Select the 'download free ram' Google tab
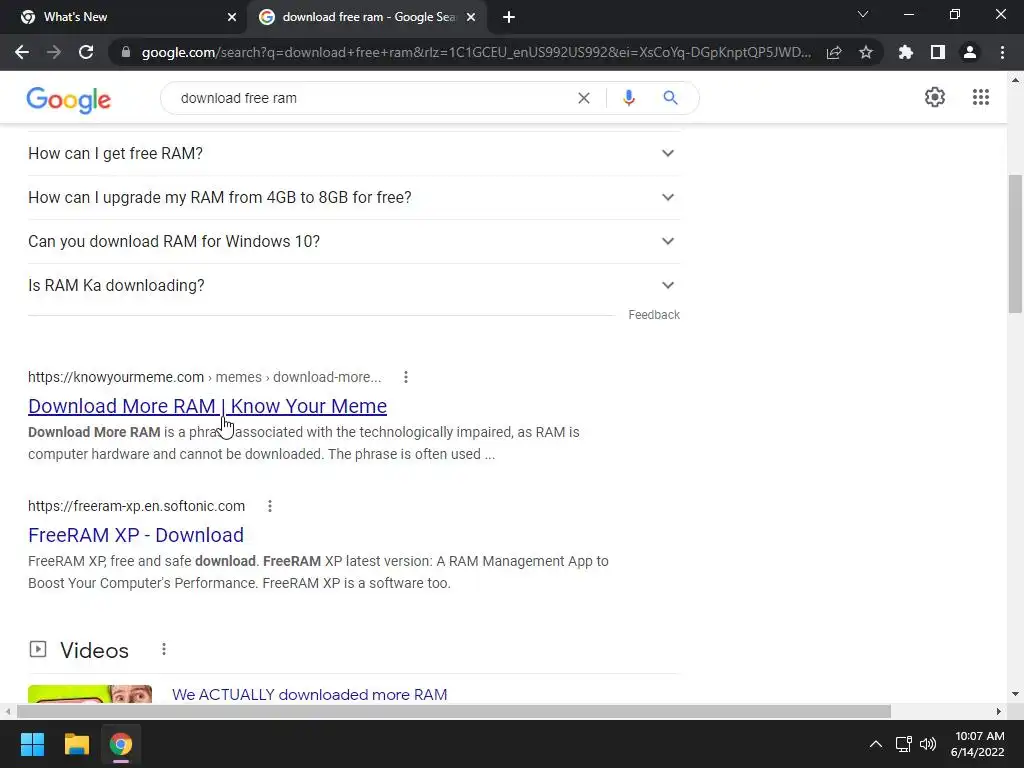 [x=366, y=17]
